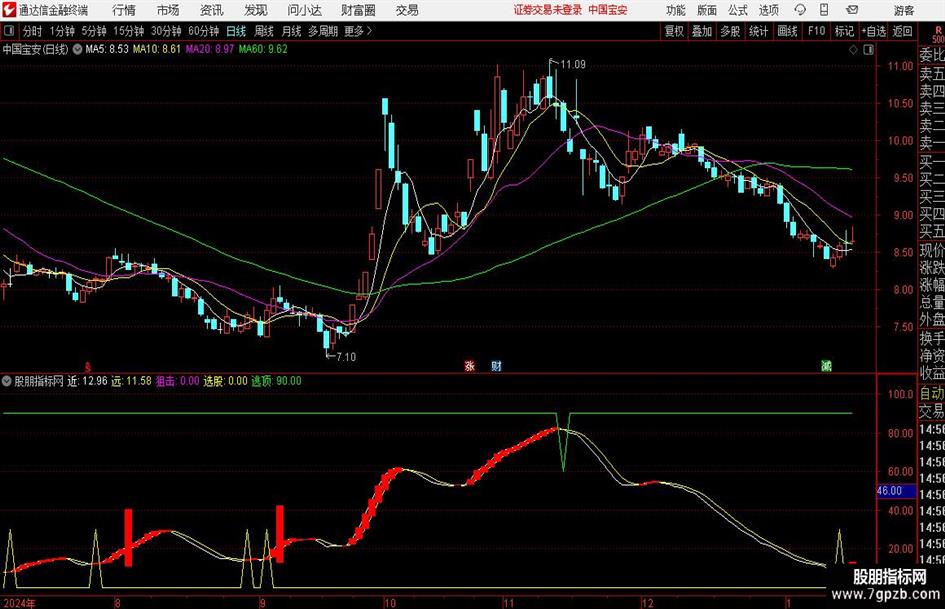The height and width of the screenshot is (609, 945).
Task: Open the F10 company info button
Action: (x=817, y=31)
